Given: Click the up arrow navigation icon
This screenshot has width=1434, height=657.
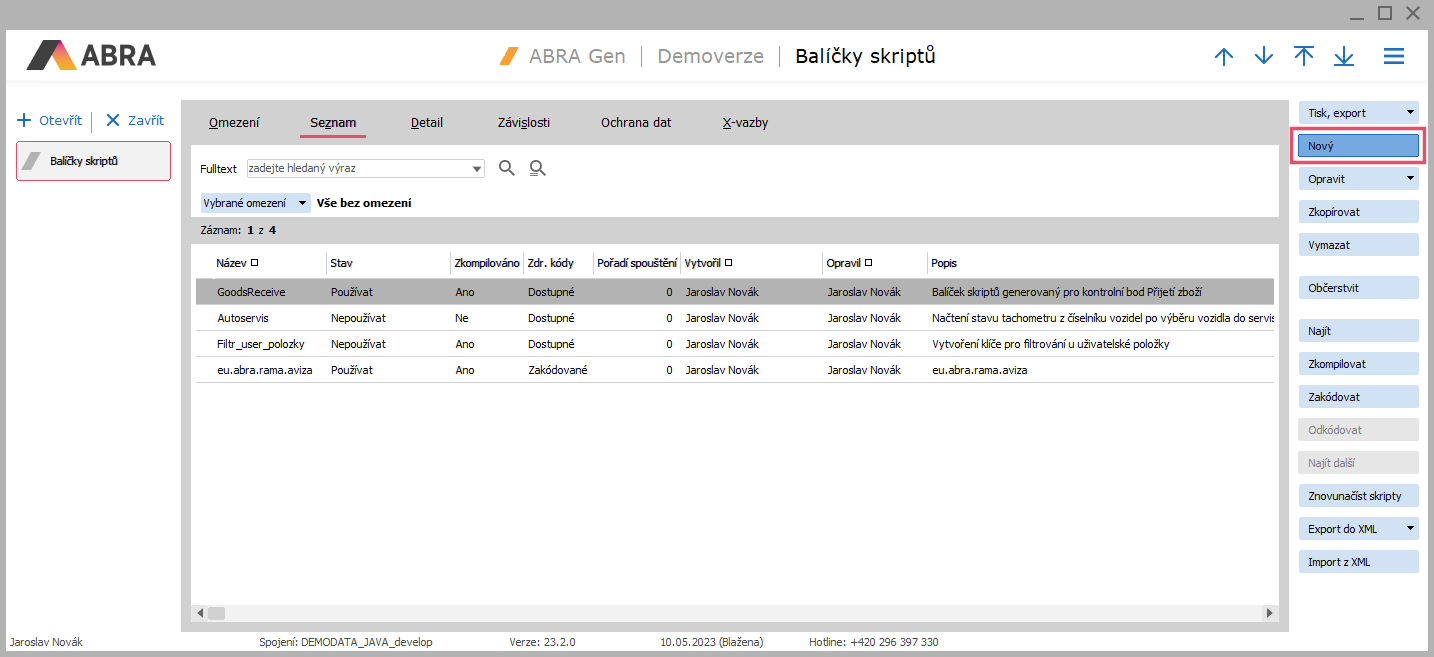Looking at the screenshot, I should pos(1223,57).
